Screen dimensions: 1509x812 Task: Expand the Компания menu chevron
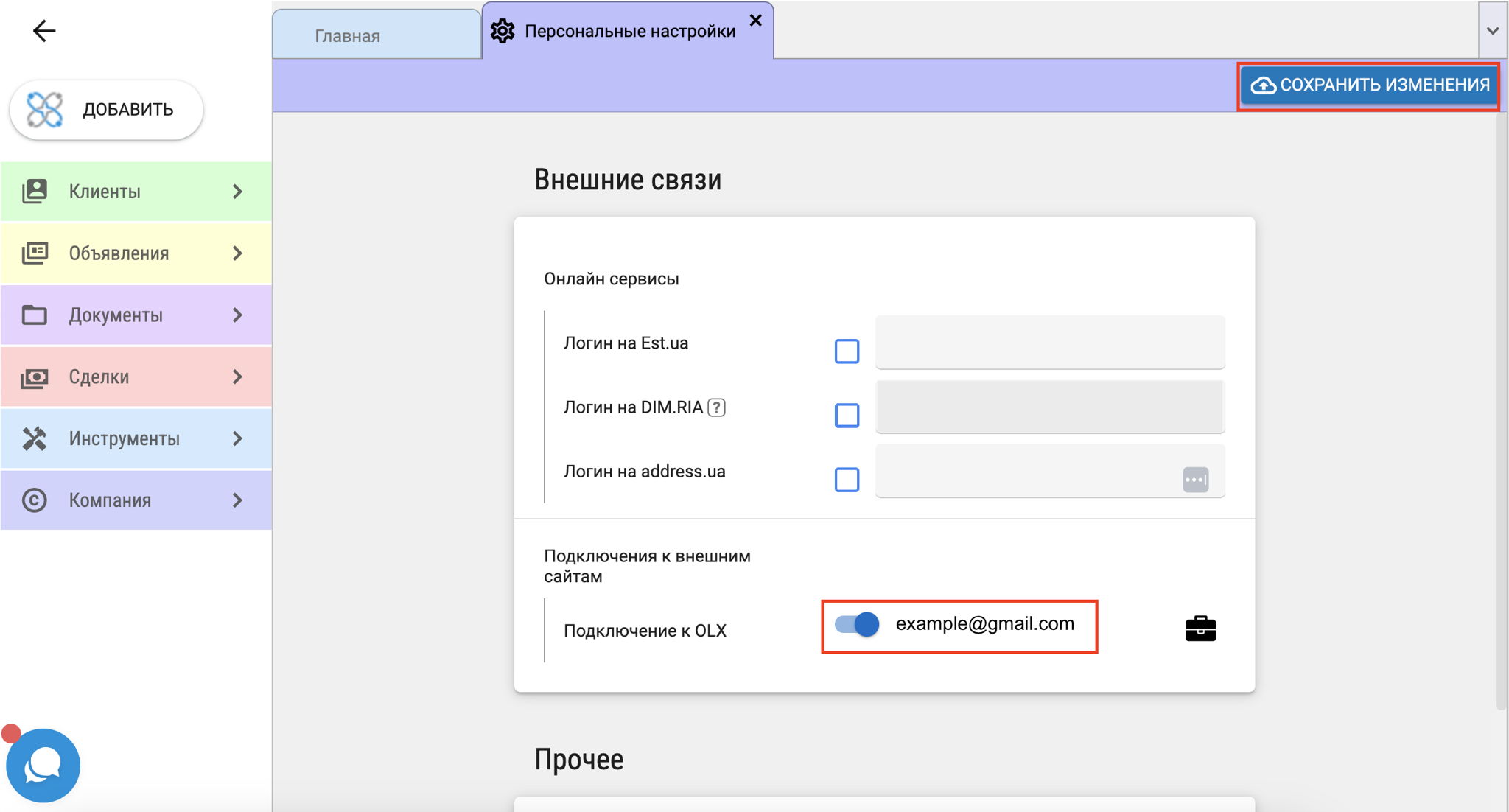pos(237,500)
